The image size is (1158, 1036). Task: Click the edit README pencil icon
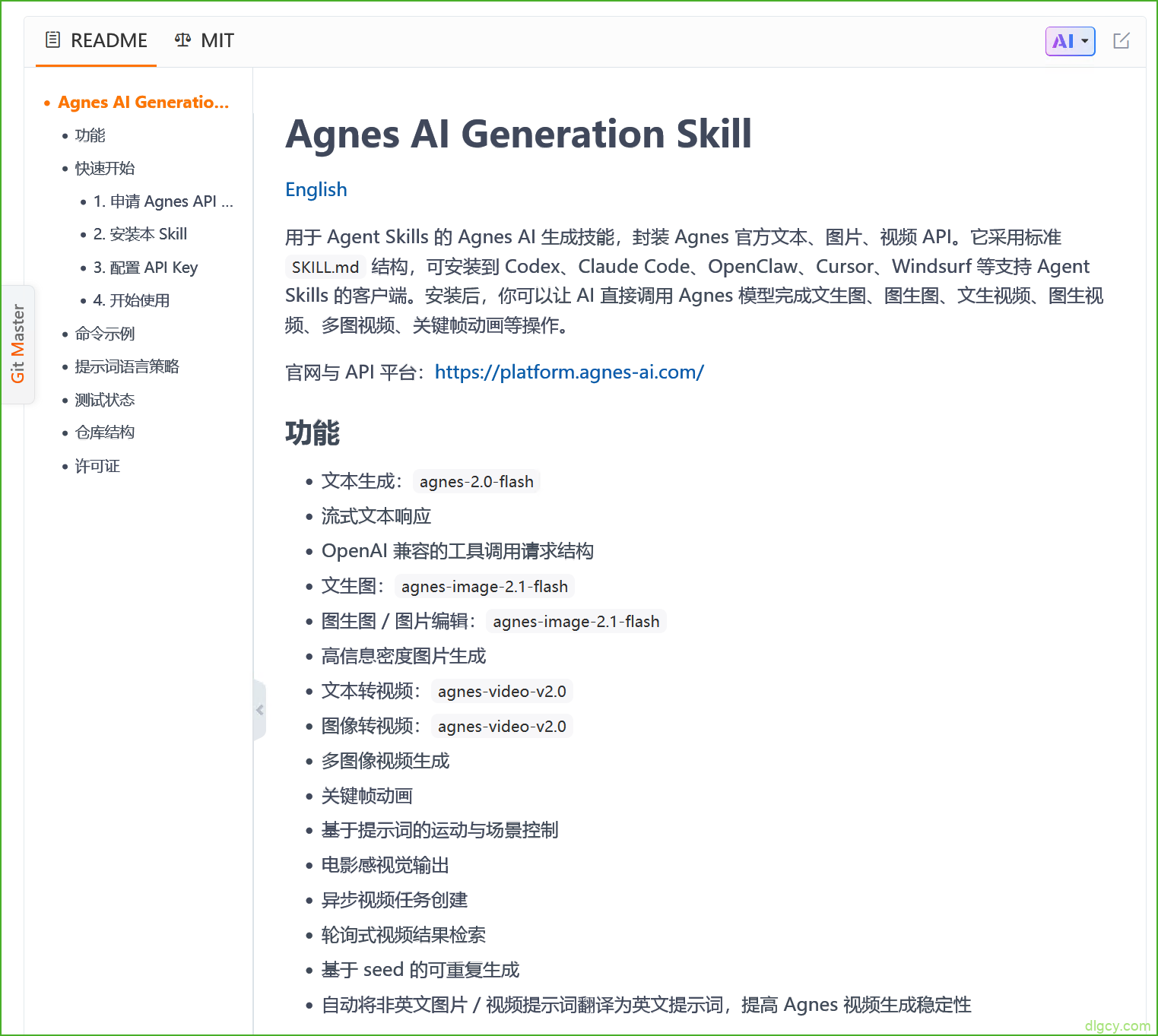[x=1121, y=41]
